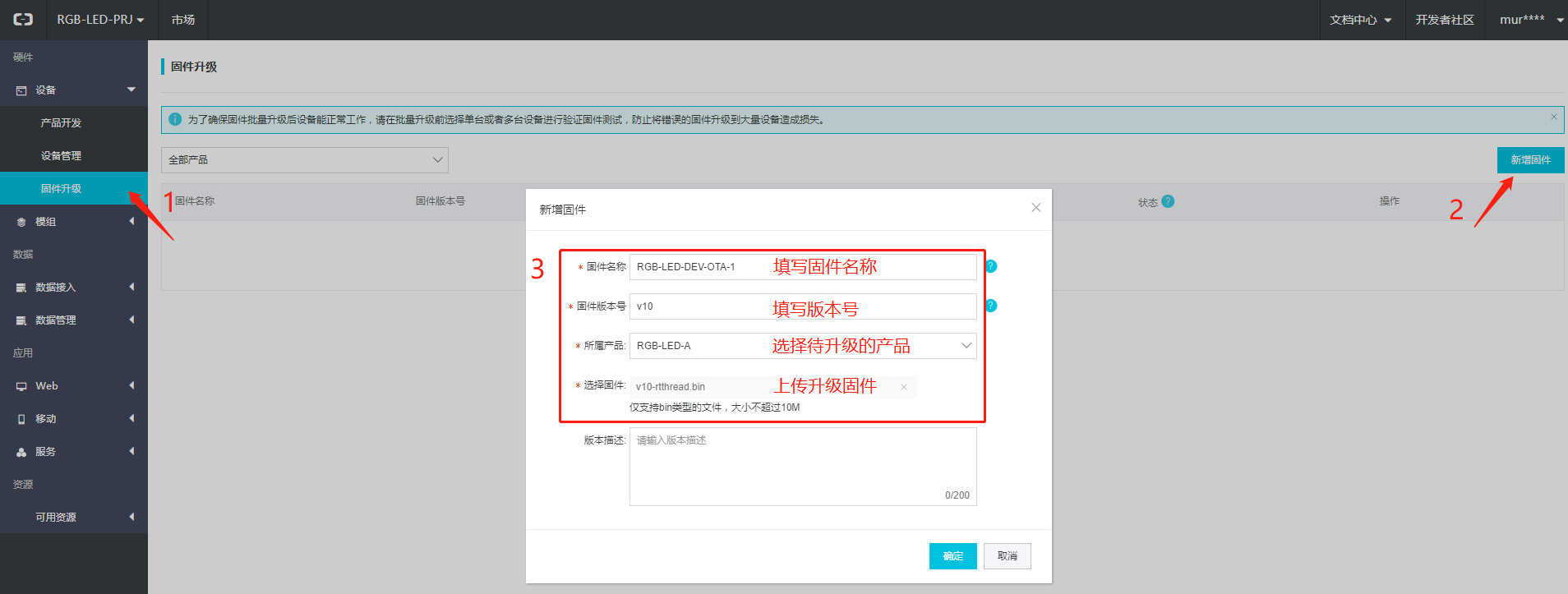Click the help icon beside firmware version field
The height and width of the screenshot is (594, 1568).
(991, 306)
